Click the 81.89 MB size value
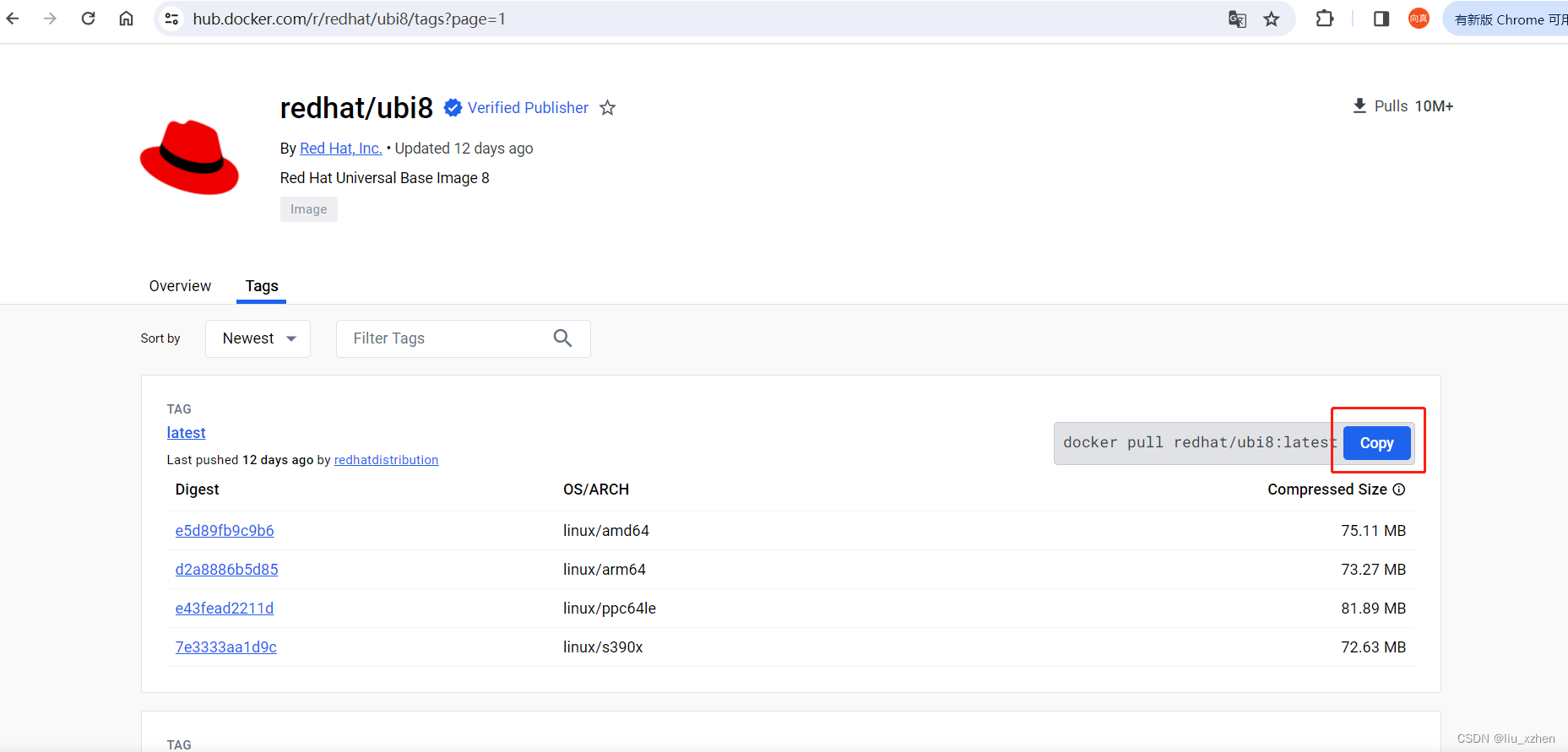The width and height of the screenshot is (1568, 752). [x=1374, y=609]
